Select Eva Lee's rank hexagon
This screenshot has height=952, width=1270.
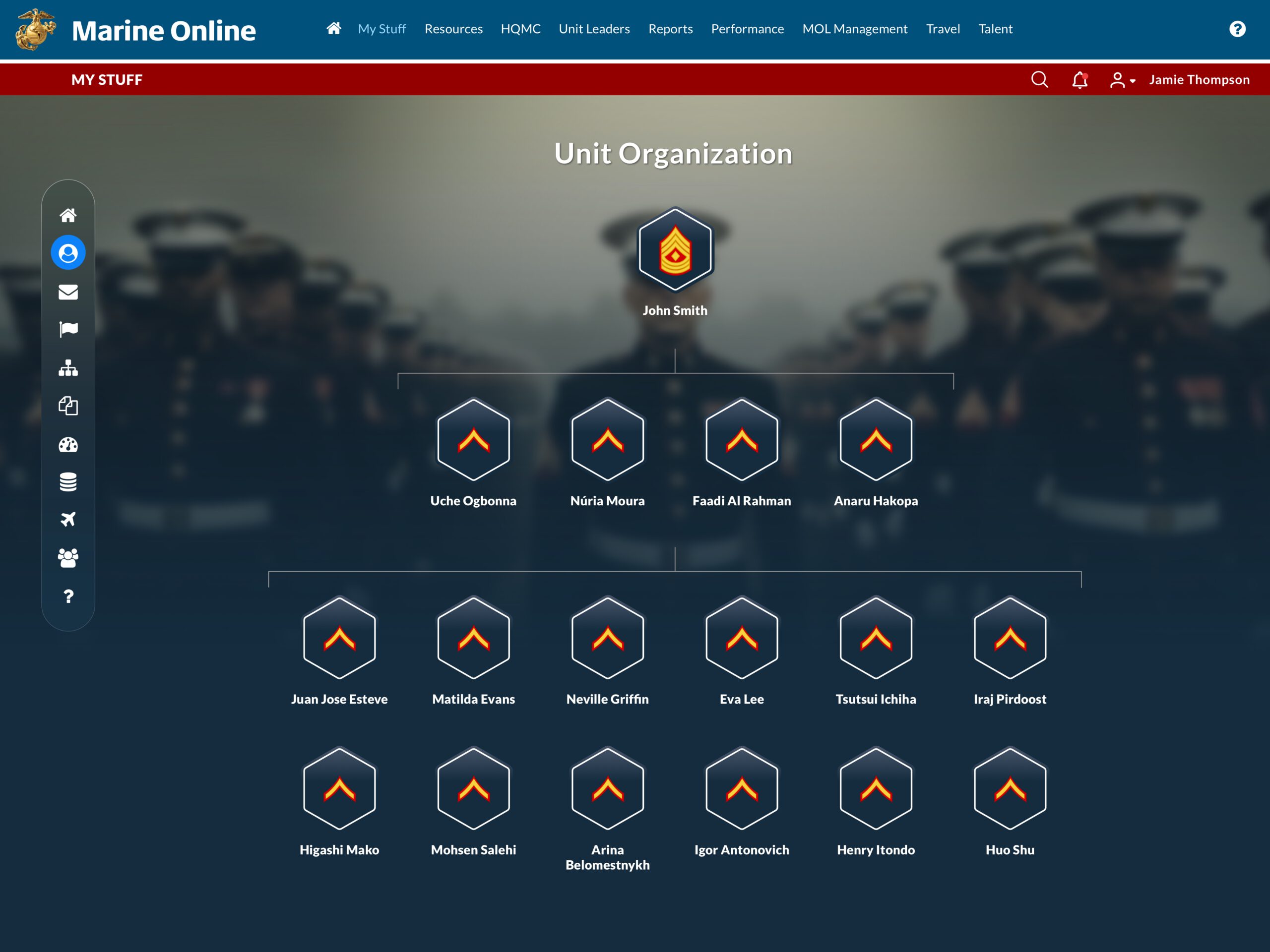(x=742, y=638)
